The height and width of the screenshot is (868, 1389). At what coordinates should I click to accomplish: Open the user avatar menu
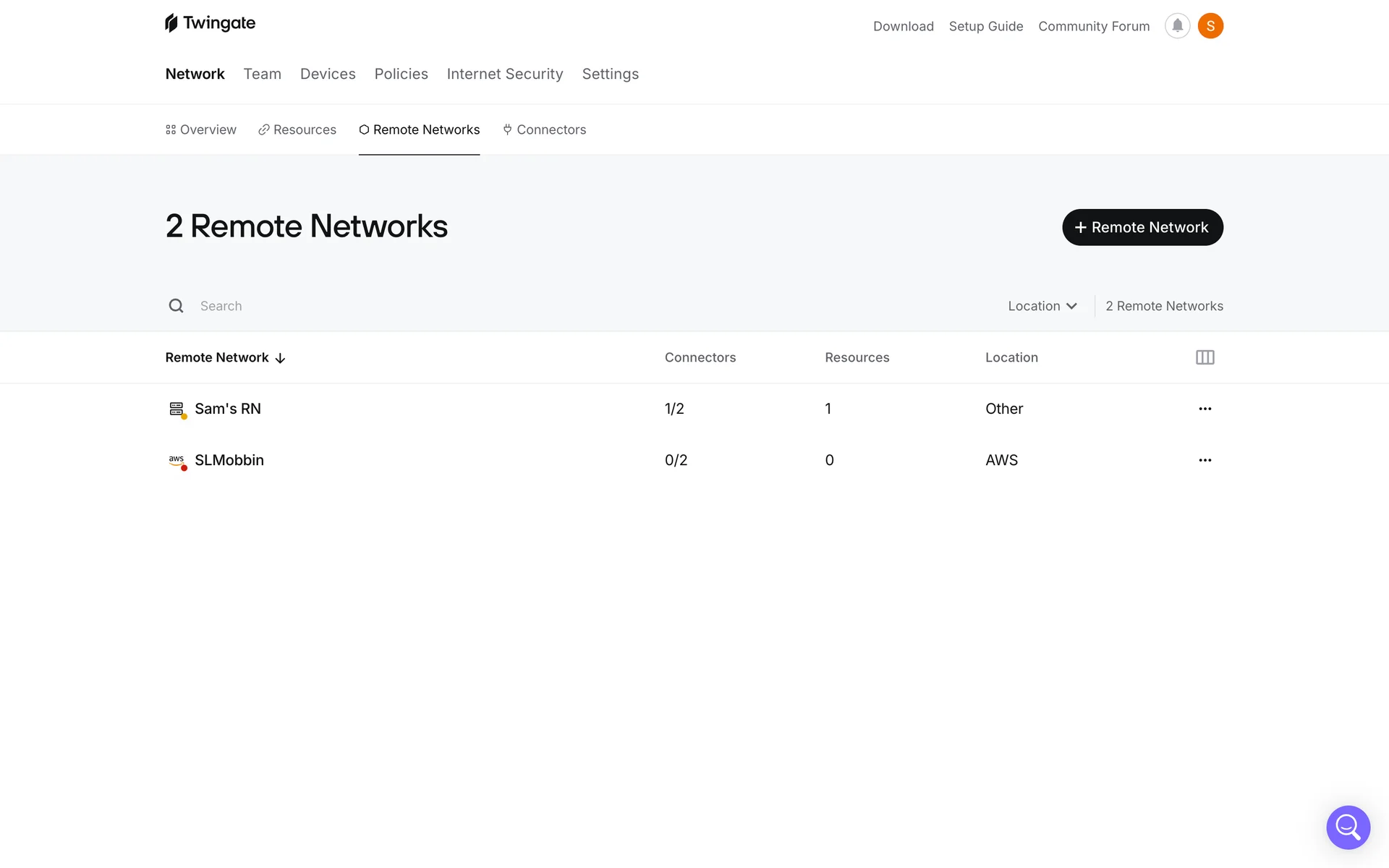pos(1210,26)
